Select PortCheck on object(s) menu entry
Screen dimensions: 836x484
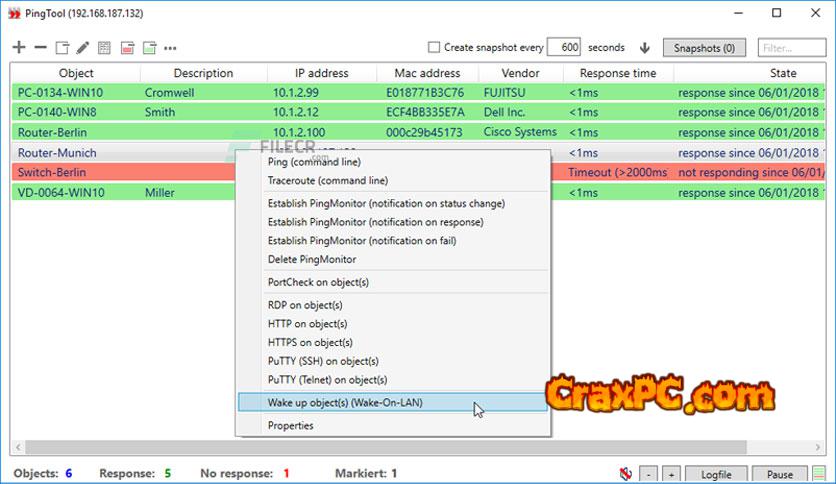pyautogui.click(x=318, y=282)
